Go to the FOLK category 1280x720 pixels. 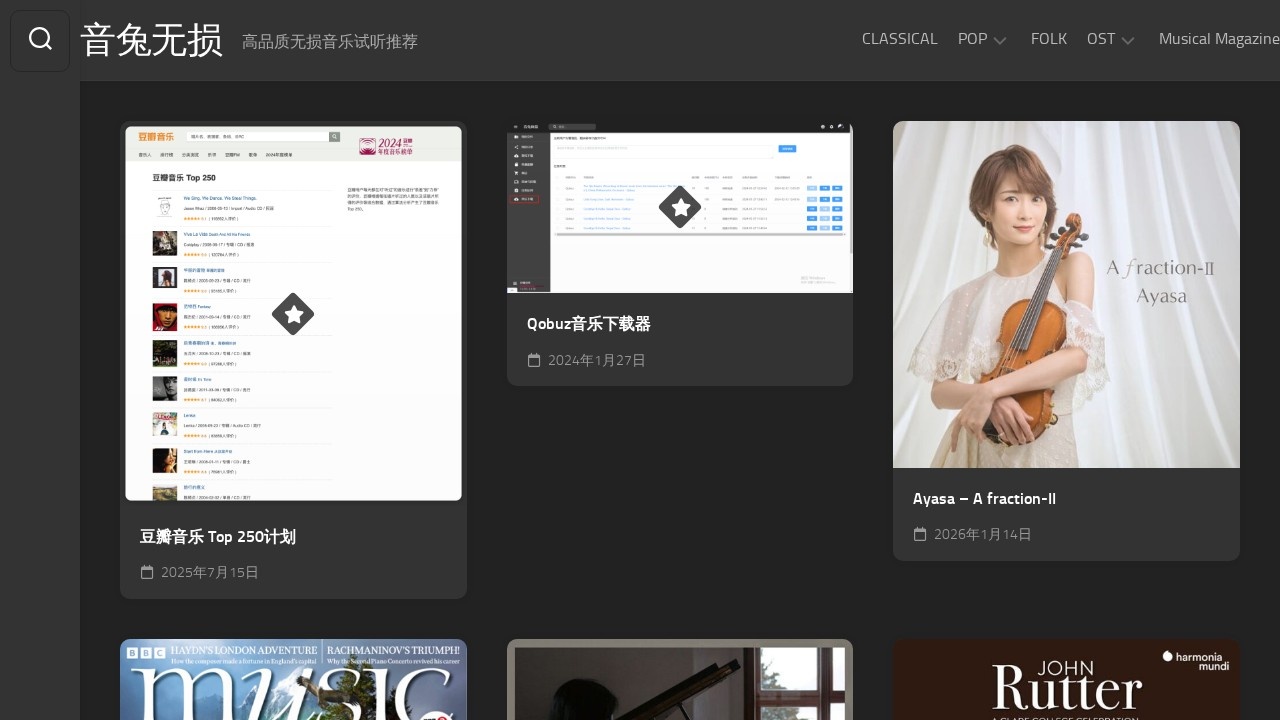click(1048, 39)
